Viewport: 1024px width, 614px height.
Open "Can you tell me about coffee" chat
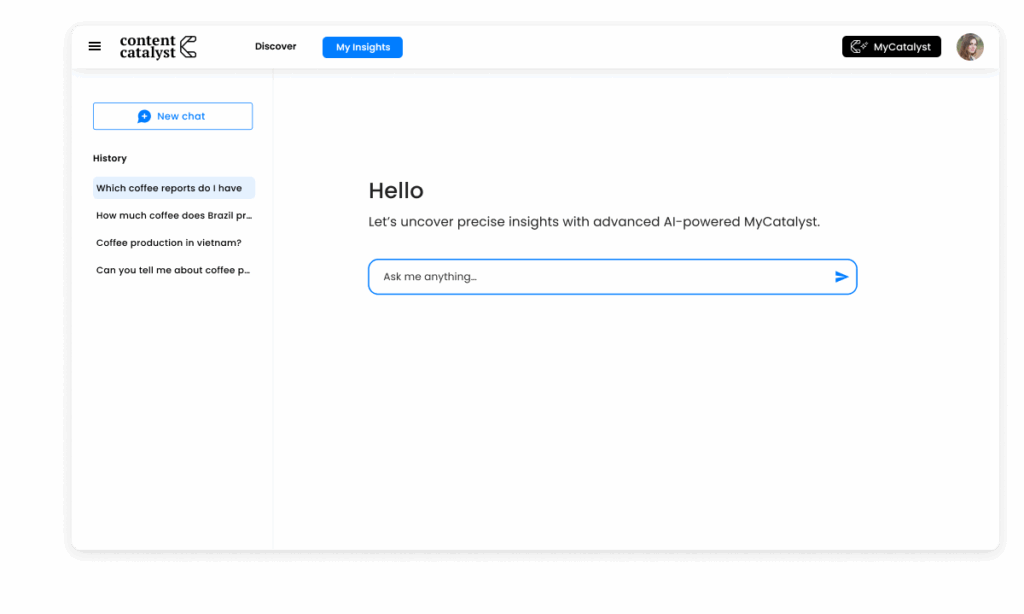[173, 270]
